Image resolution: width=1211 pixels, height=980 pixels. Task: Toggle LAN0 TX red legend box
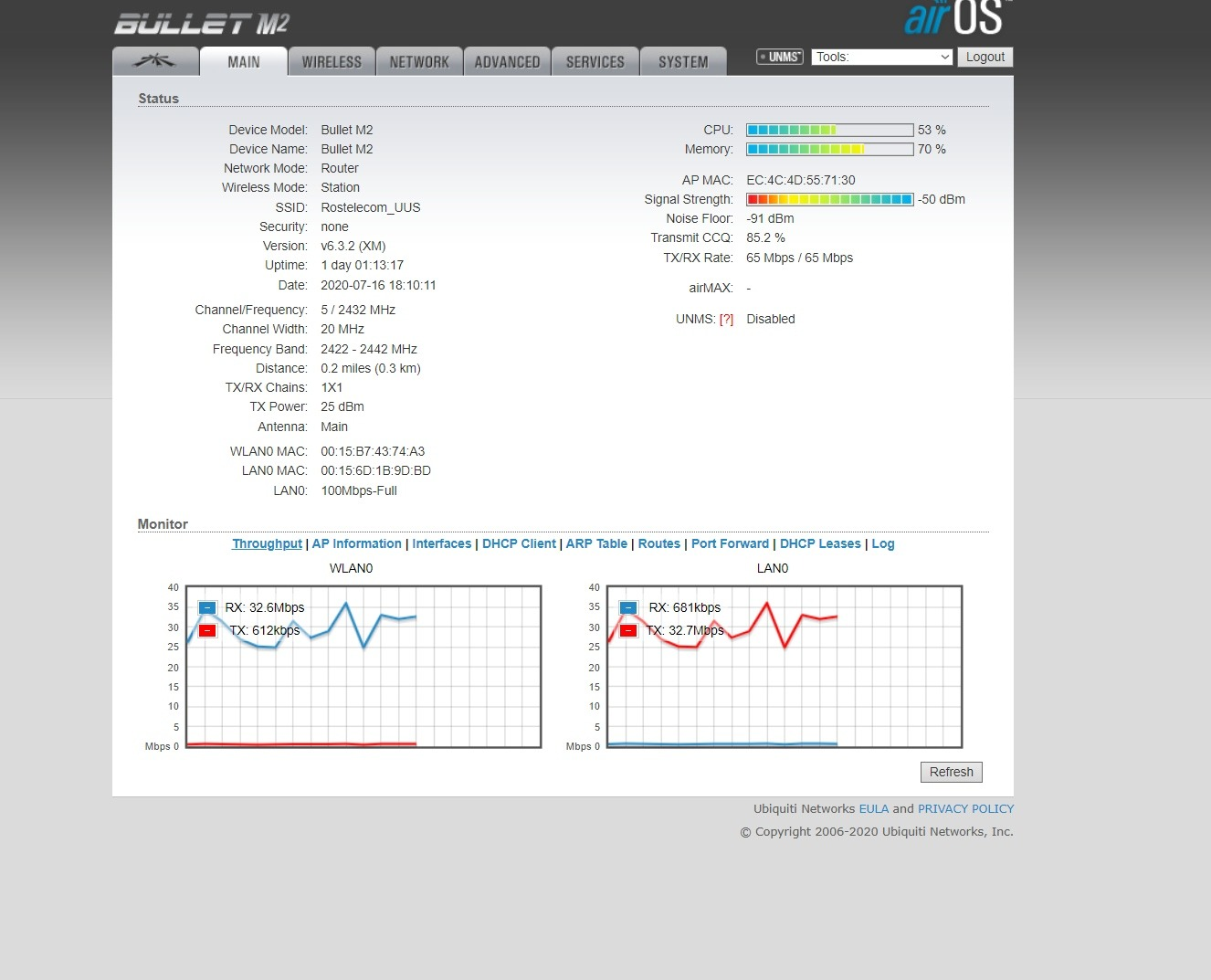(628, 630)
